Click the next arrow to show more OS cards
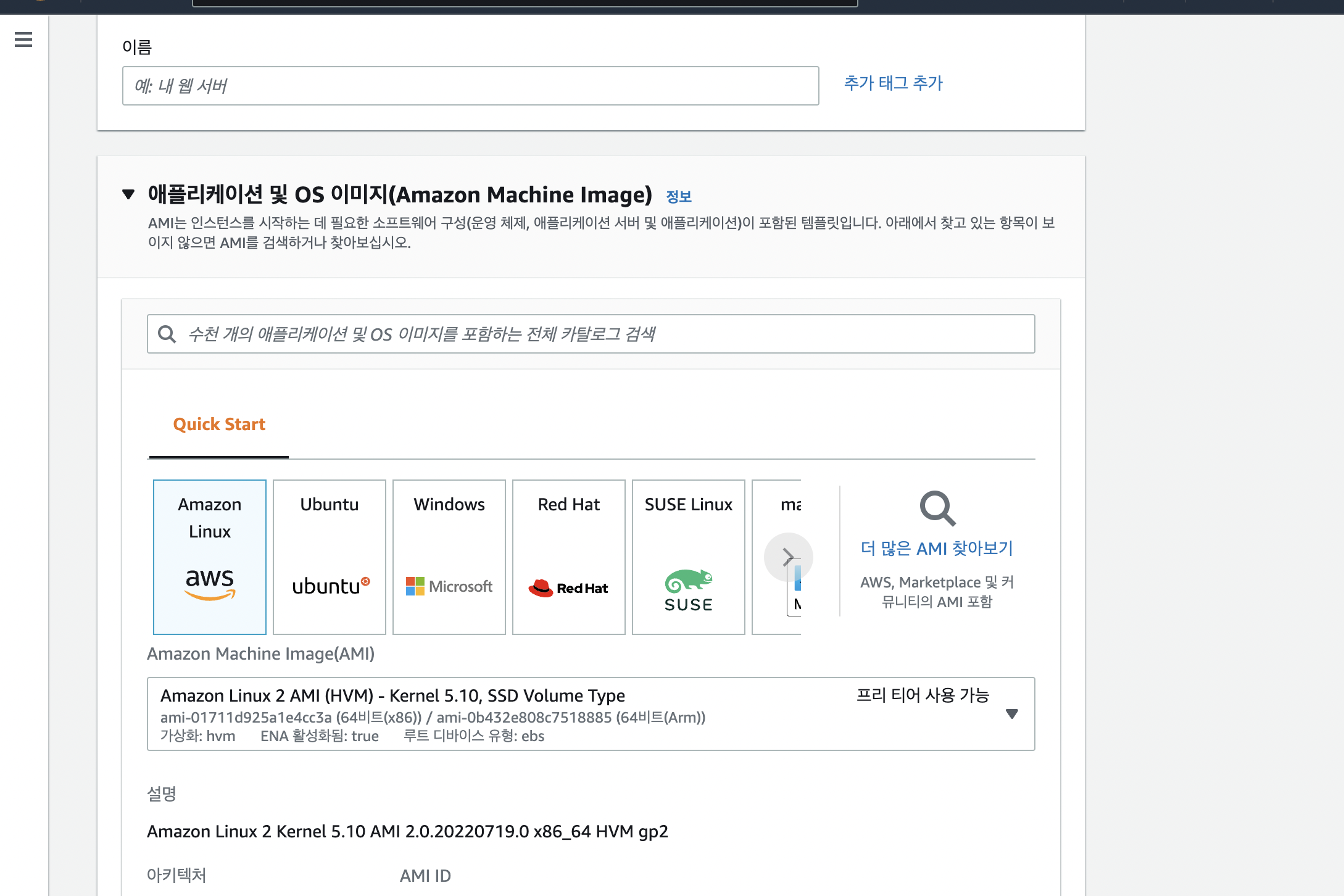Screen dimensions: 1344x896 pyautogui.click(x=788, y=557)
